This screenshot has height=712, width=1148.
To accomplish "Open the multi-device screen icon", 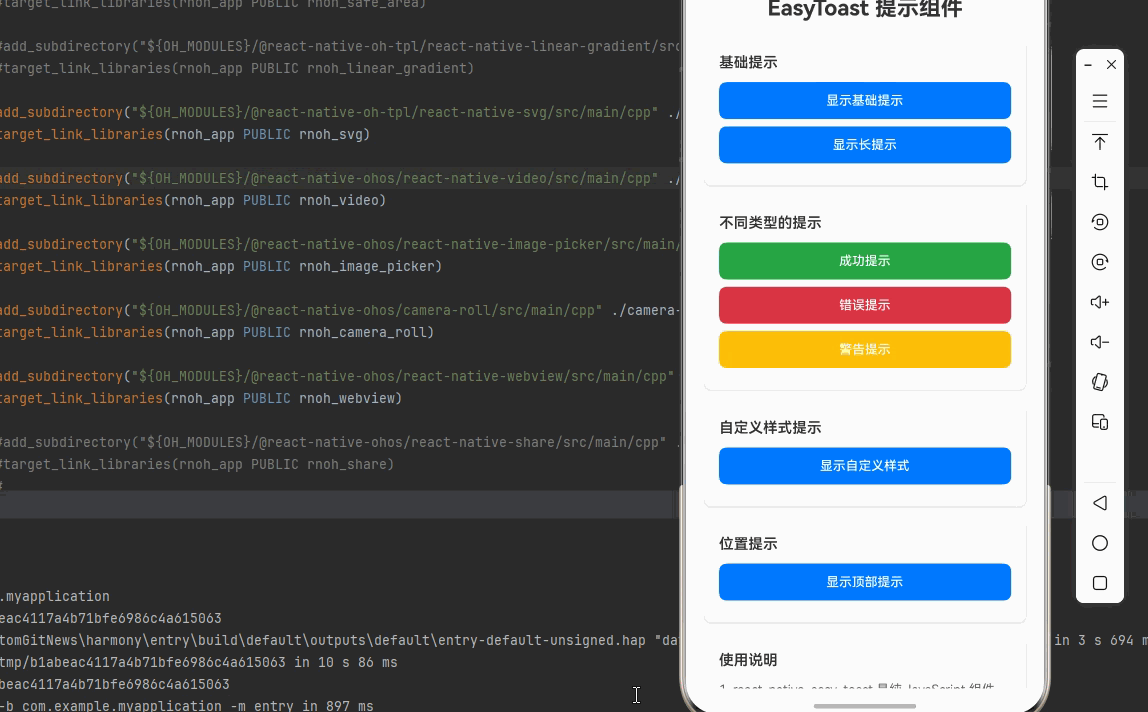I will [1100, 422].
